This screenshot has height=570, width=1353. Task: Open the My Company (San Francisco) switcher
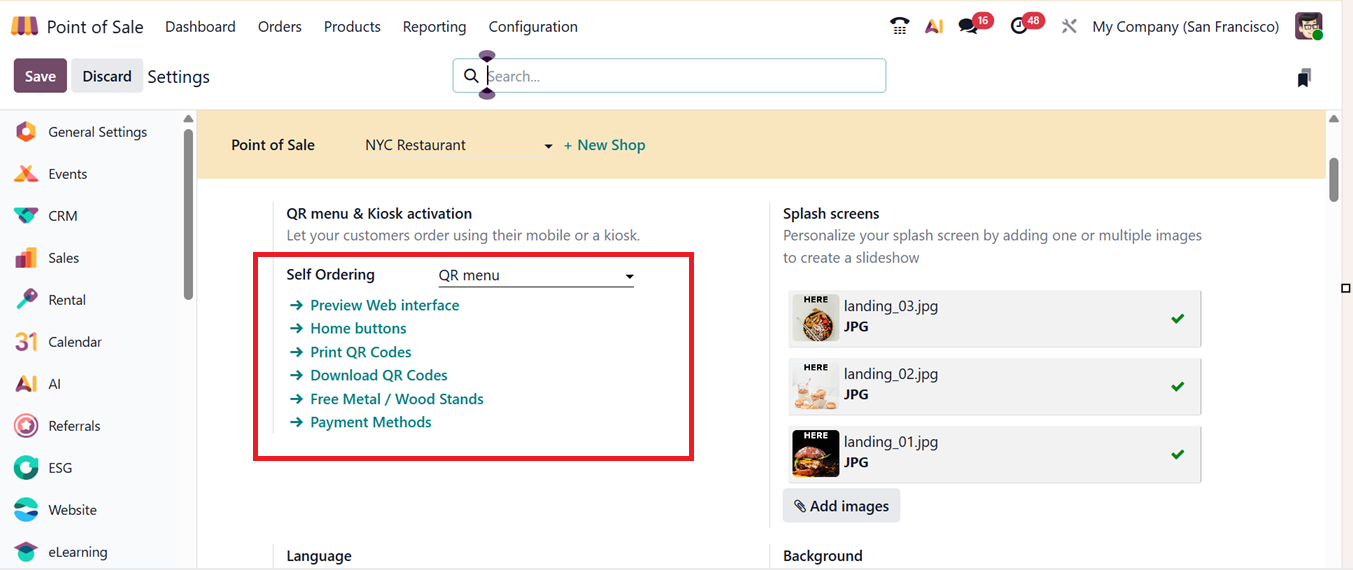(x=1185, y=27)
